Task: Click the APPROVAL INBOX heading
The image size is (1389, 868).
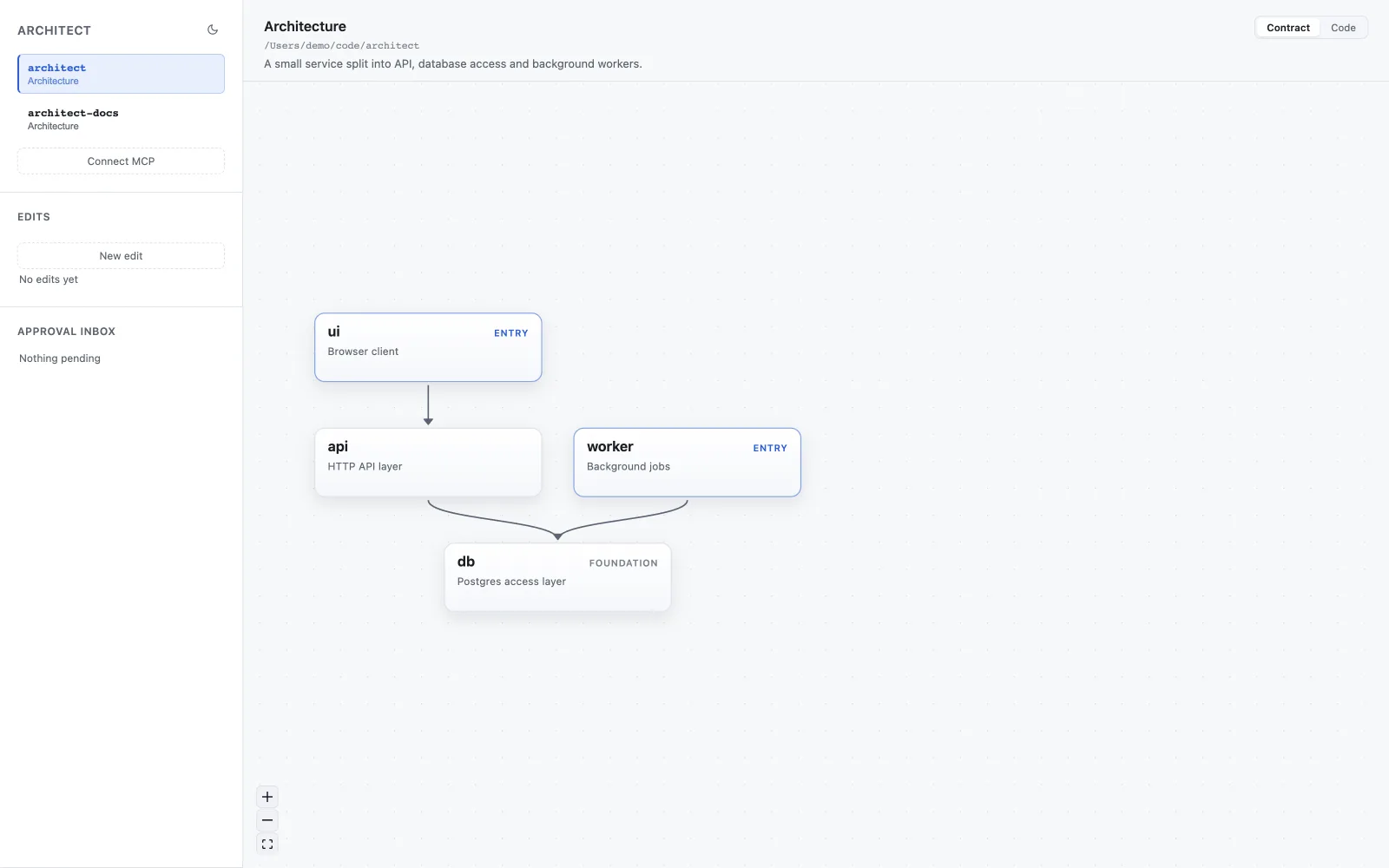Action: (x=66, y=332)
